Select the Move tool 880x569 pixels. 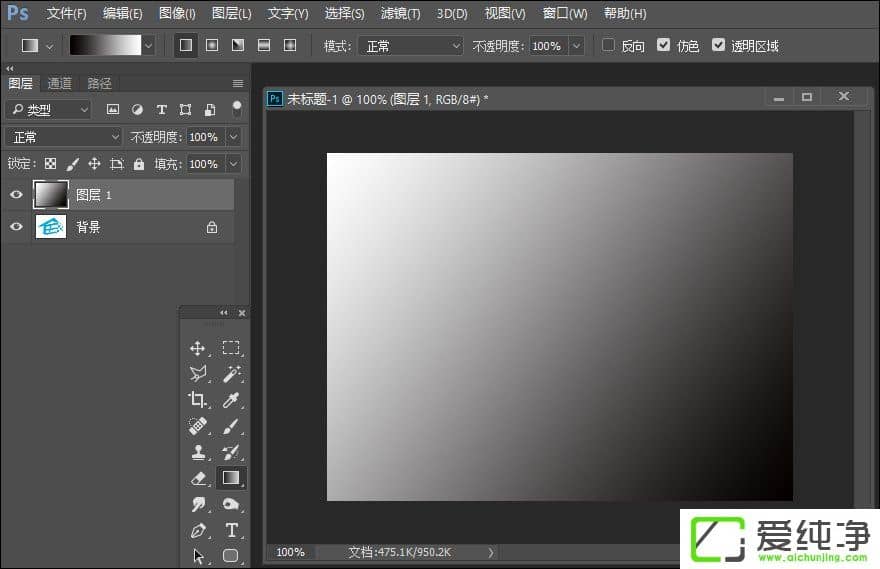[198, 348]
